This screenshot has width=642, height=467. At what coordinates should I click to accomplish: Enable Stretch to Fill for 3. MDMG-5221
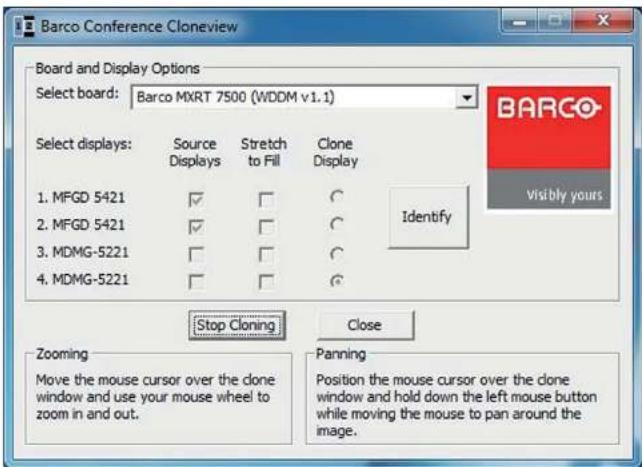click(x=266, y=254)
